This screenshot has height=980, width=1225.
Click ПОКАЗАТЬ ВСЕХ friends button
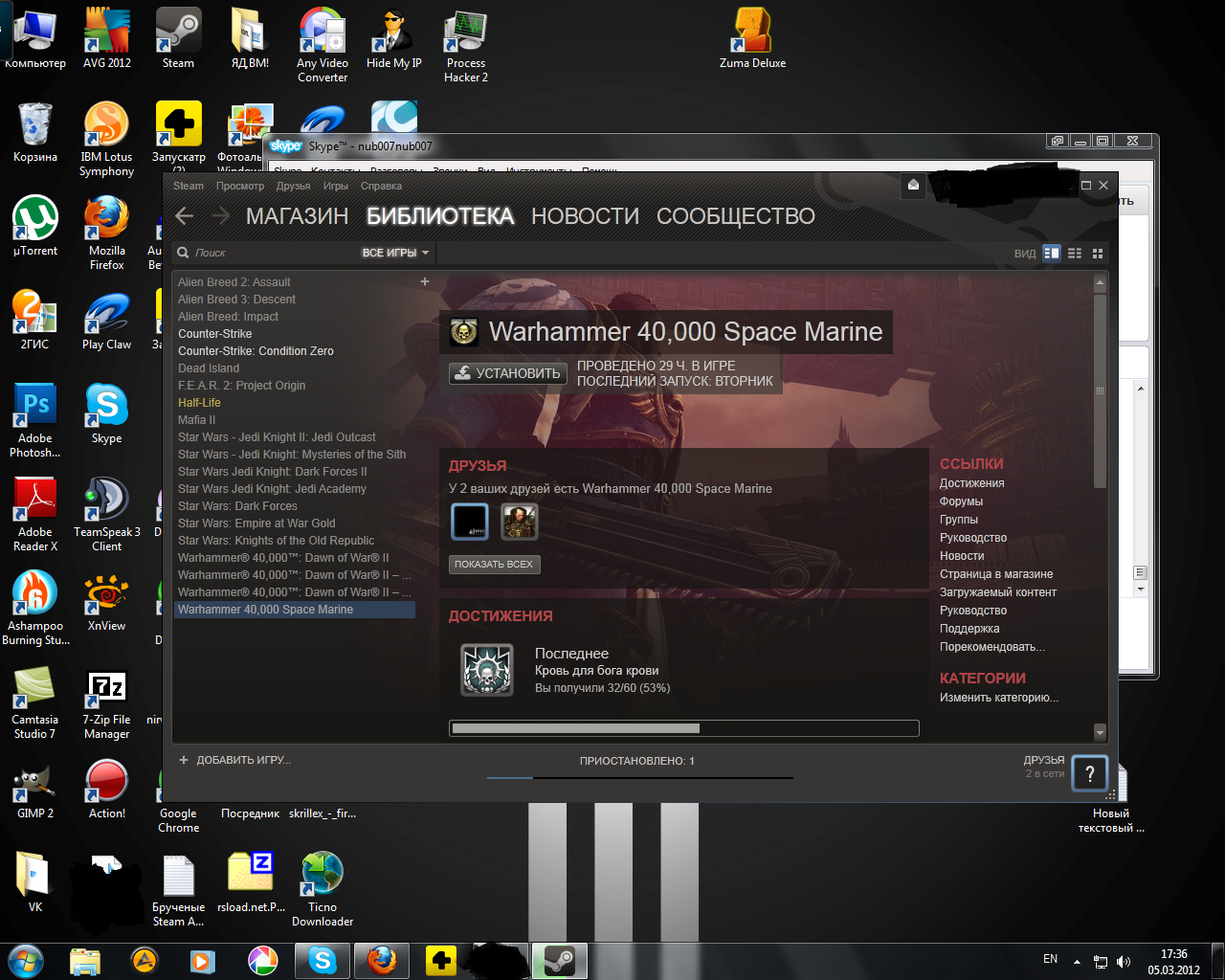coord(494,564)
